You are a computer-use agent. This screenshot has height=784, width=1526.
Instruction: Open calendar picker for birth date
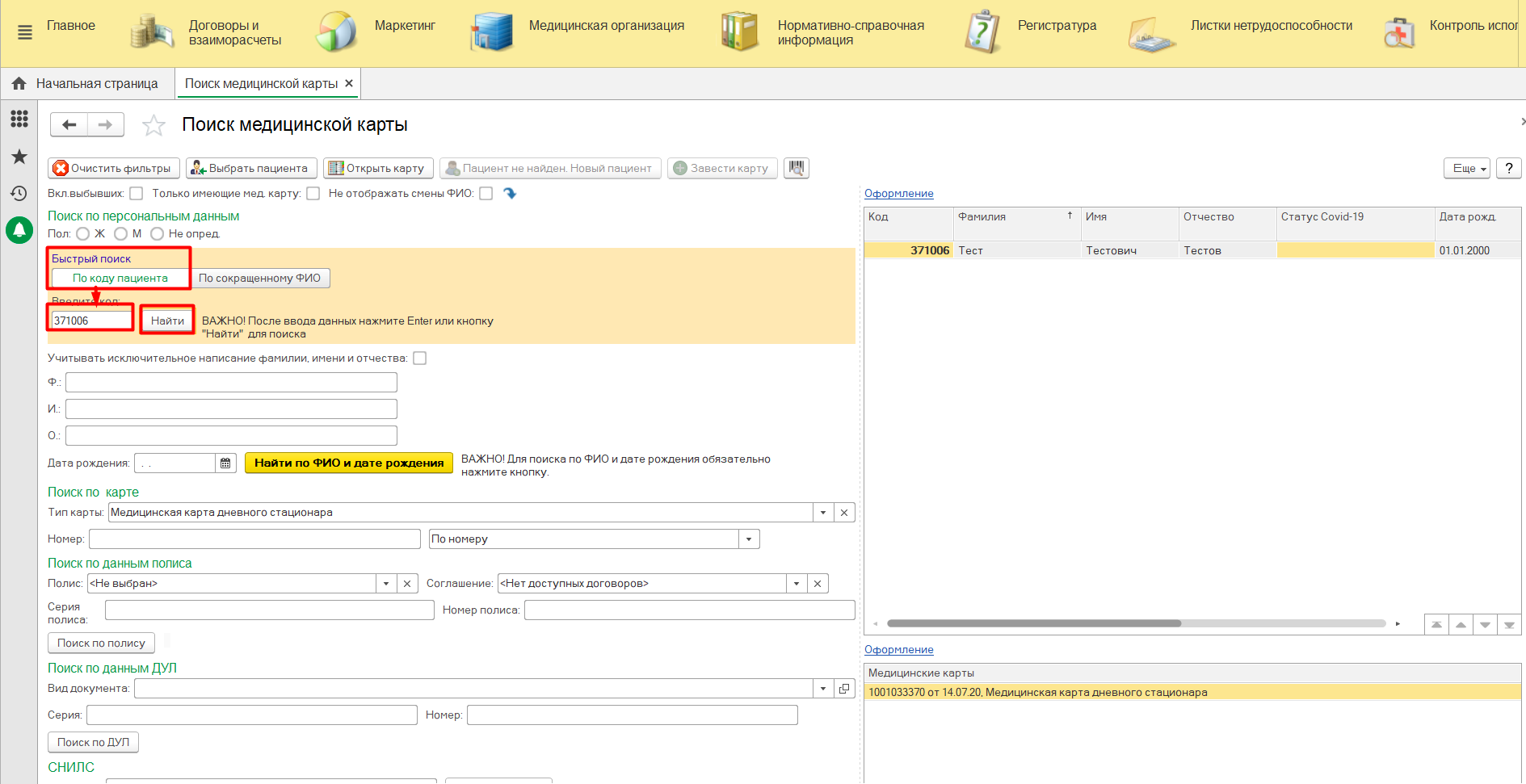(225, 463)
